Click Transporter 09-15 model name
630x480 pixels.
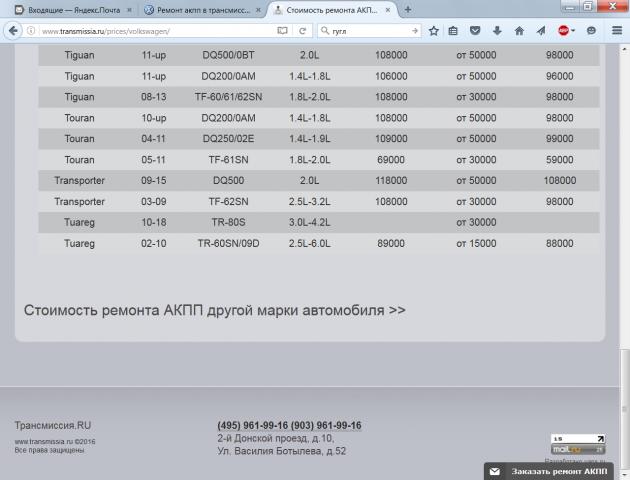(x=79, y=180)
